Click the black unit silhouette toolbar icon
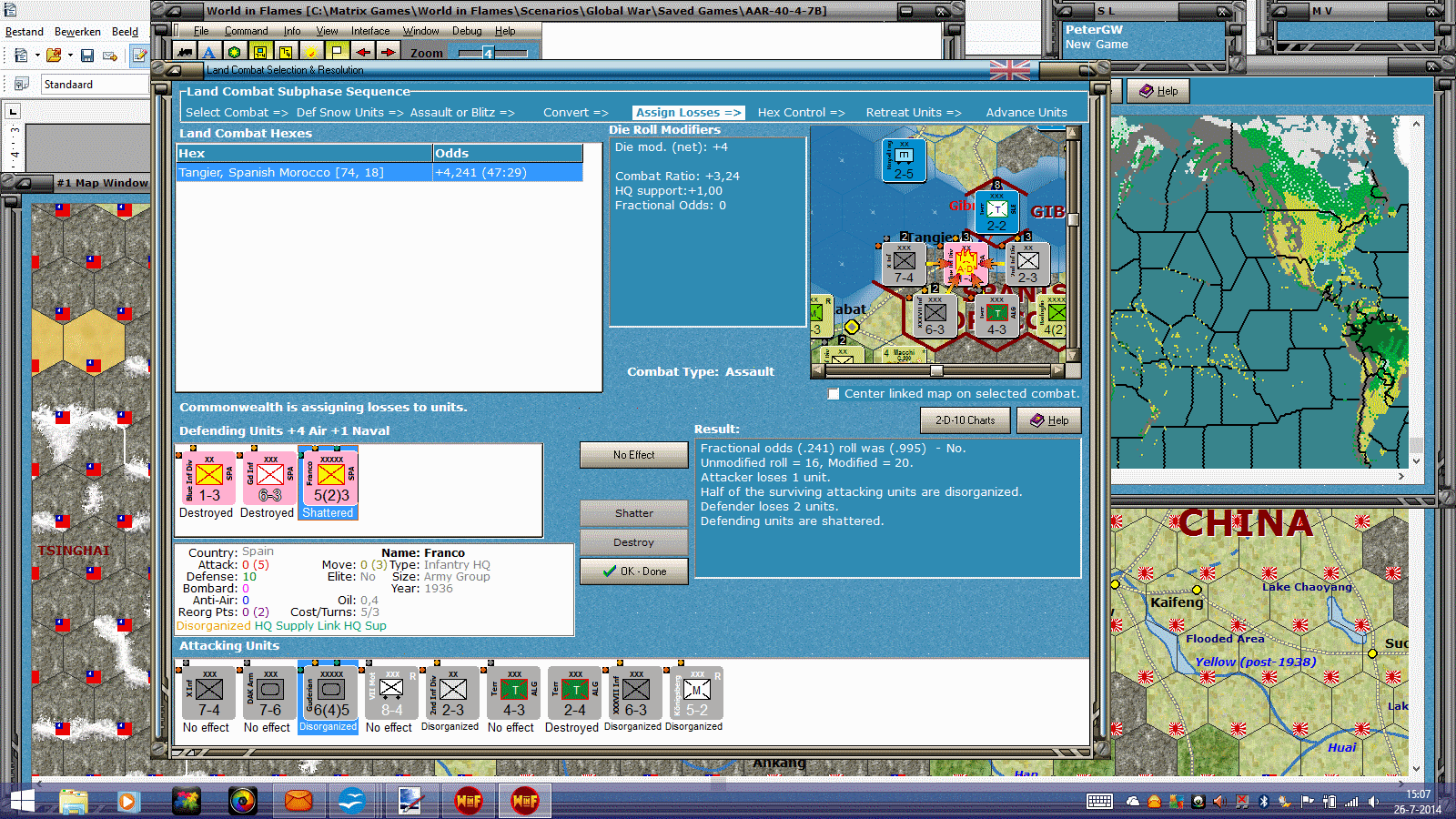 (185, 53)
